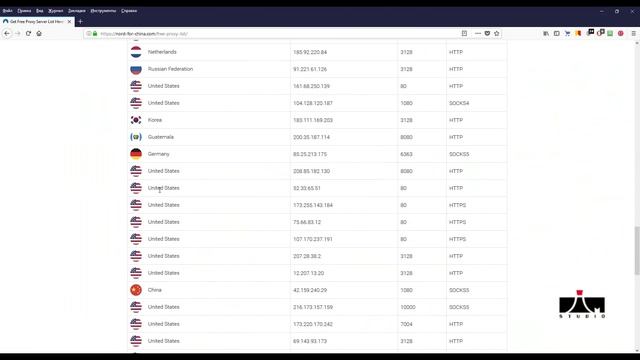Click the Germany country name
Viewport: 640px width, 360px height.
click(x=158, y=154)
